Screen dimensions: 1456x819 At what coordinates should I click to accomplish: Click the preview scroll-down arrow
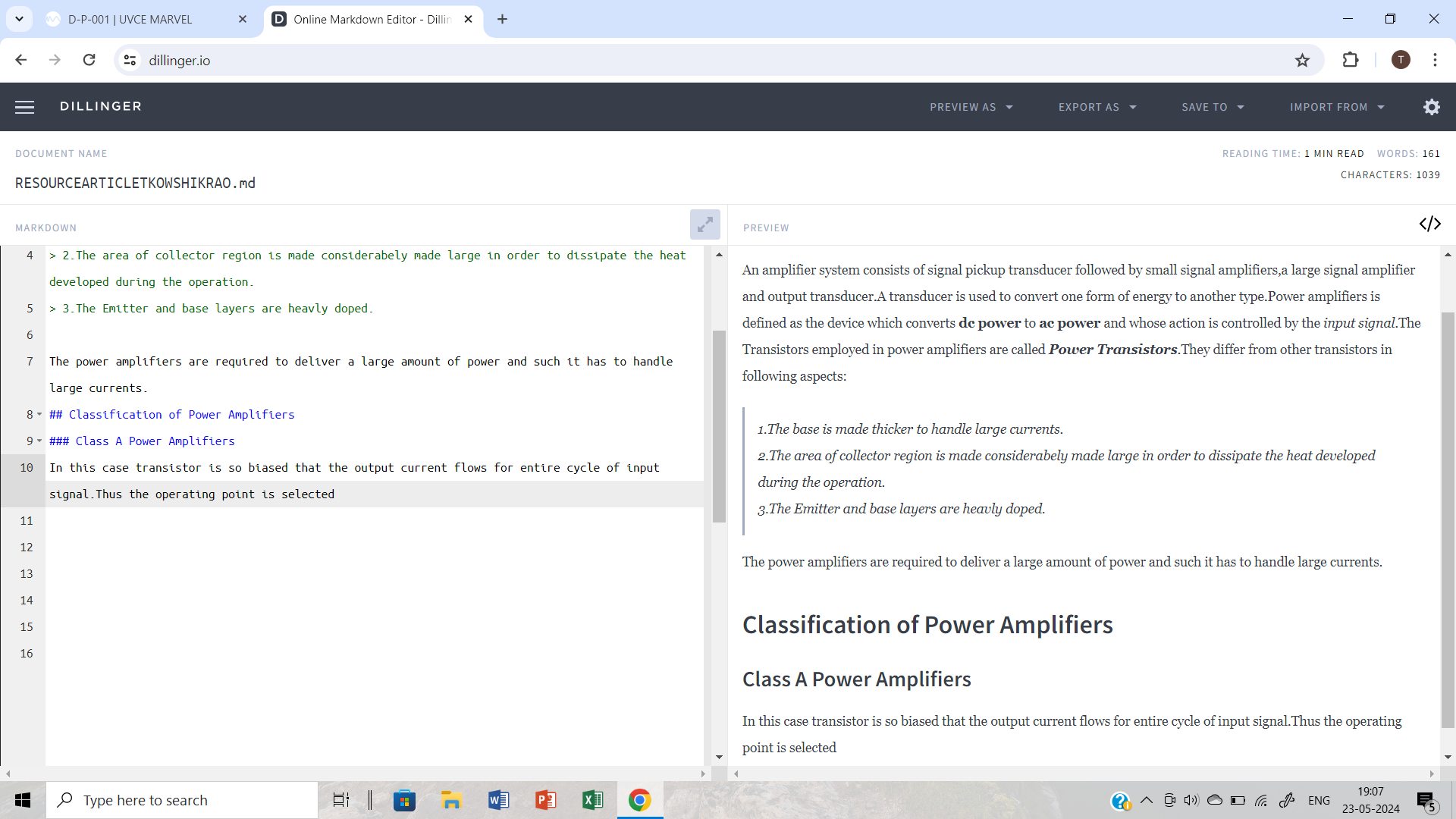click(1448, 757)
